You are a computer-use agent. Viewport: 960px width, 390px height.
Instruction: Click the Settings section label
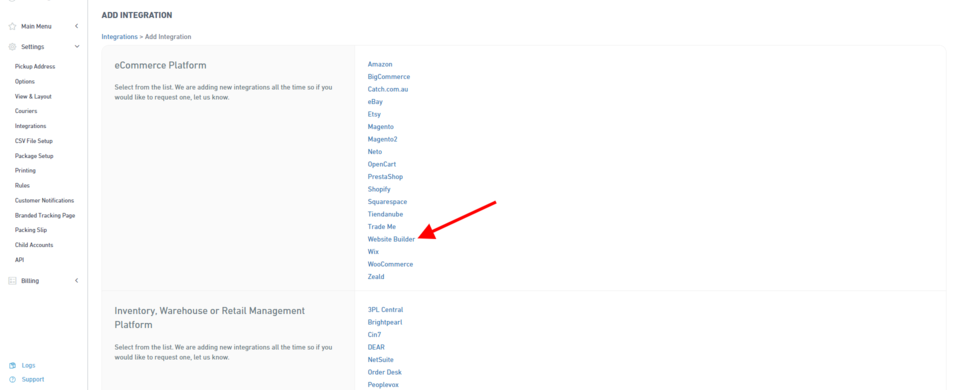point(32,47)
